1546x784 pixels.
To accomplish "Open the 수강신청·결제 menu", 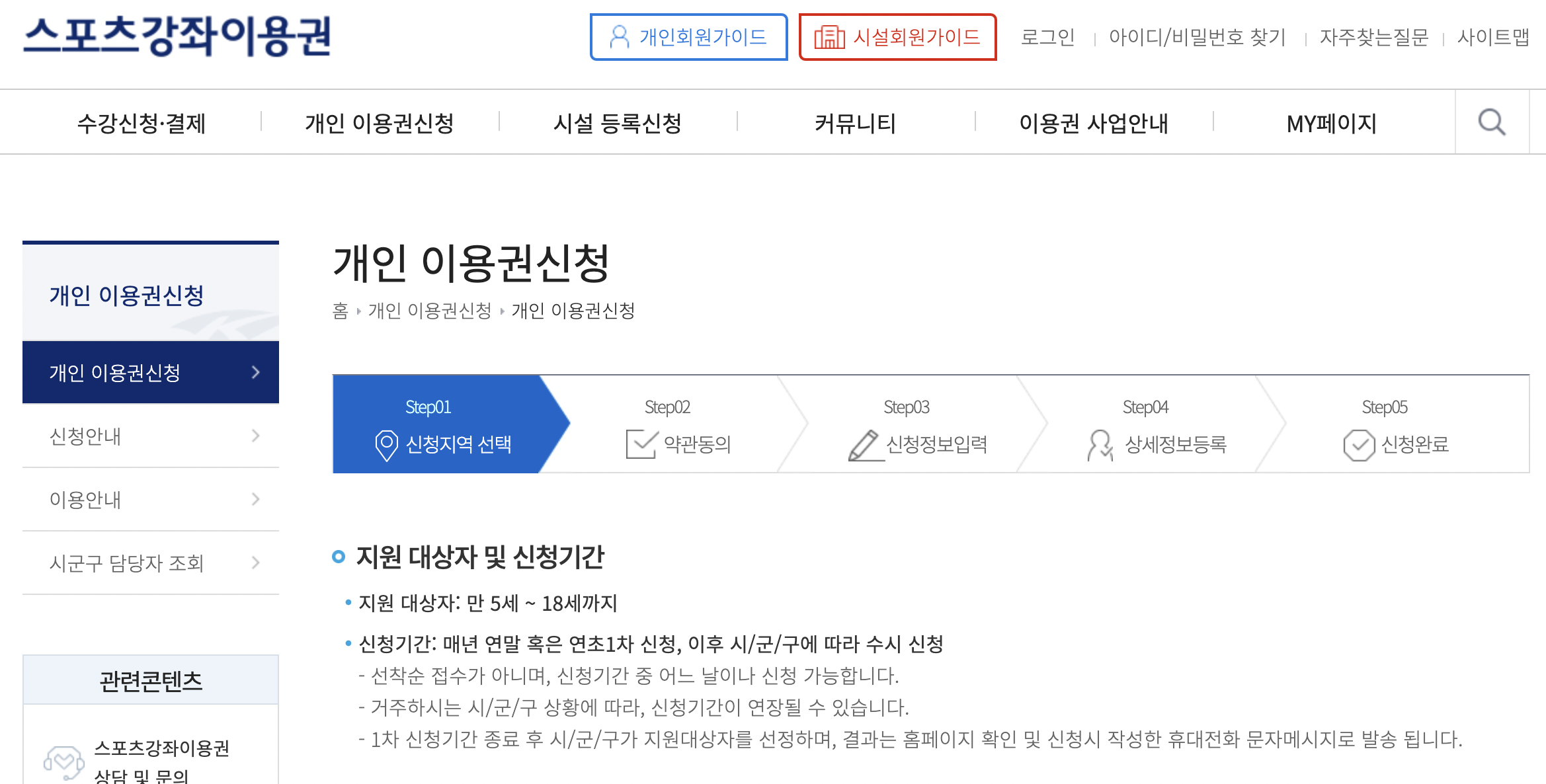I will (142, 123).
